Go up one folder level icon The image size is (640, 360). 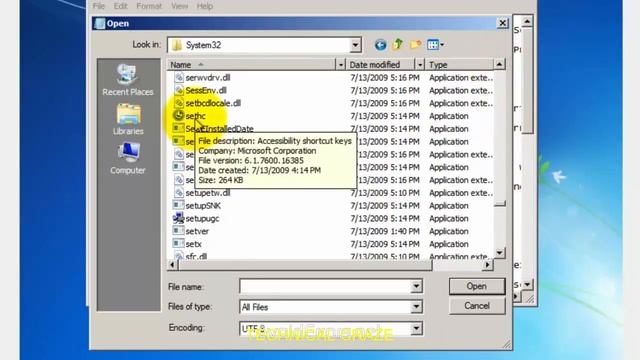click(x=398, y=44)
